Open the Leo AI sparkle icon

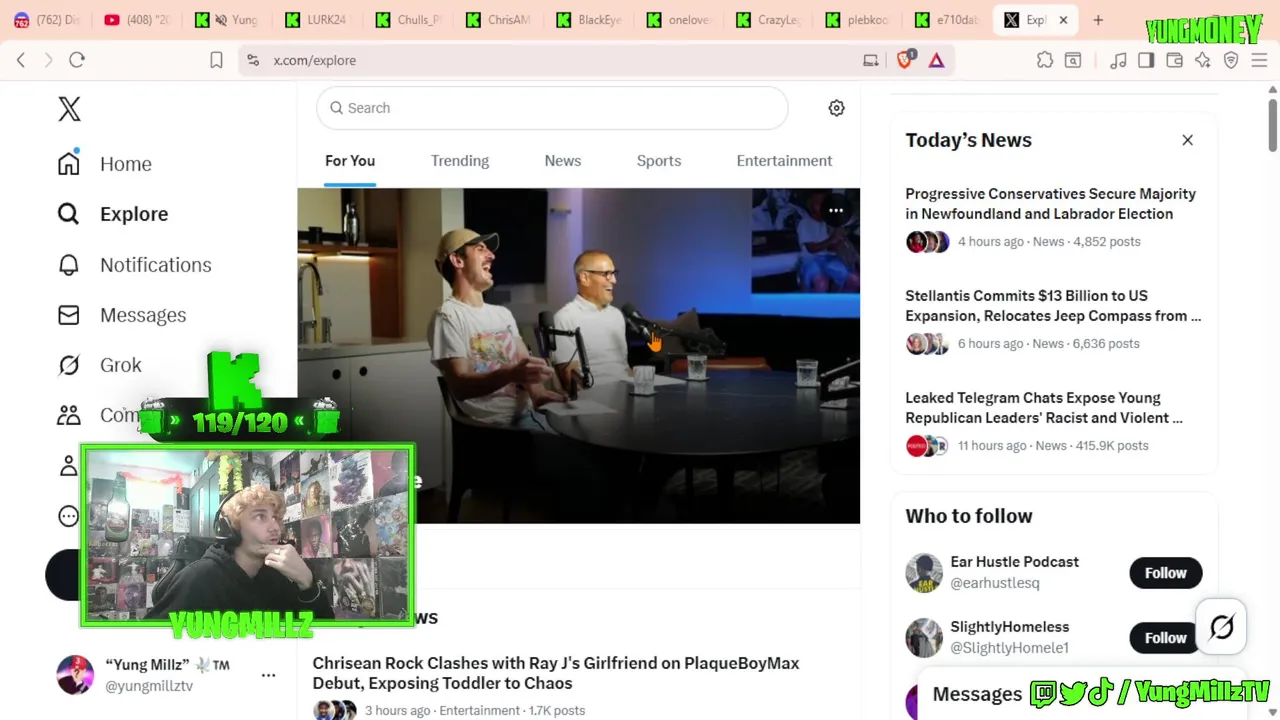point(1203,60)
